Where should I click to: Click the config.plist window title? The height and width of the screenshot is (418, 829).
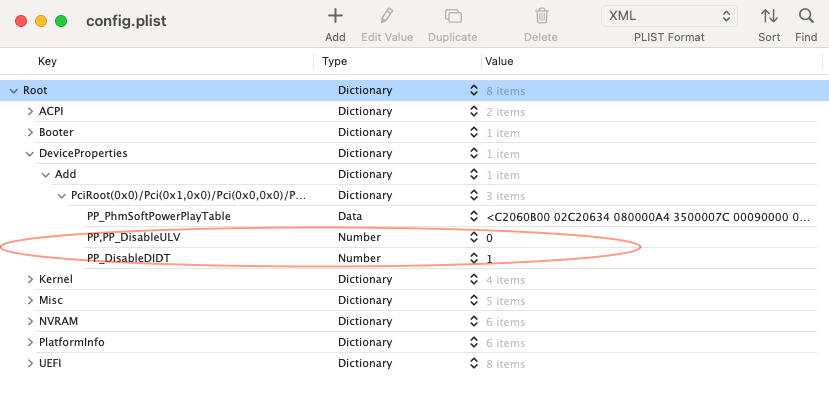(x=126, y=21)
